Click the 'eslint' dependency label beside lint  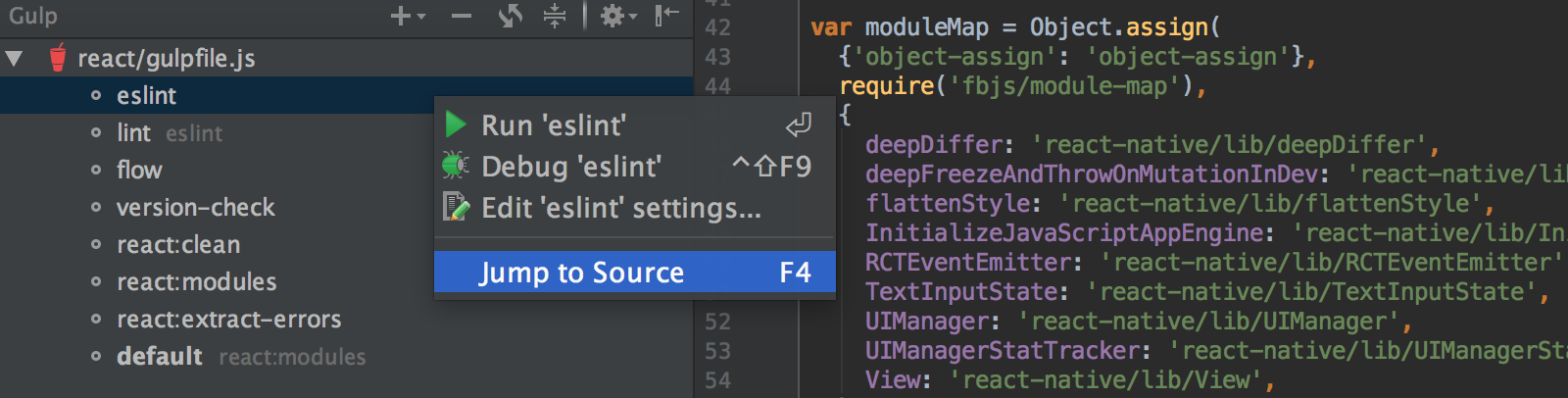[x=194, y=133]
